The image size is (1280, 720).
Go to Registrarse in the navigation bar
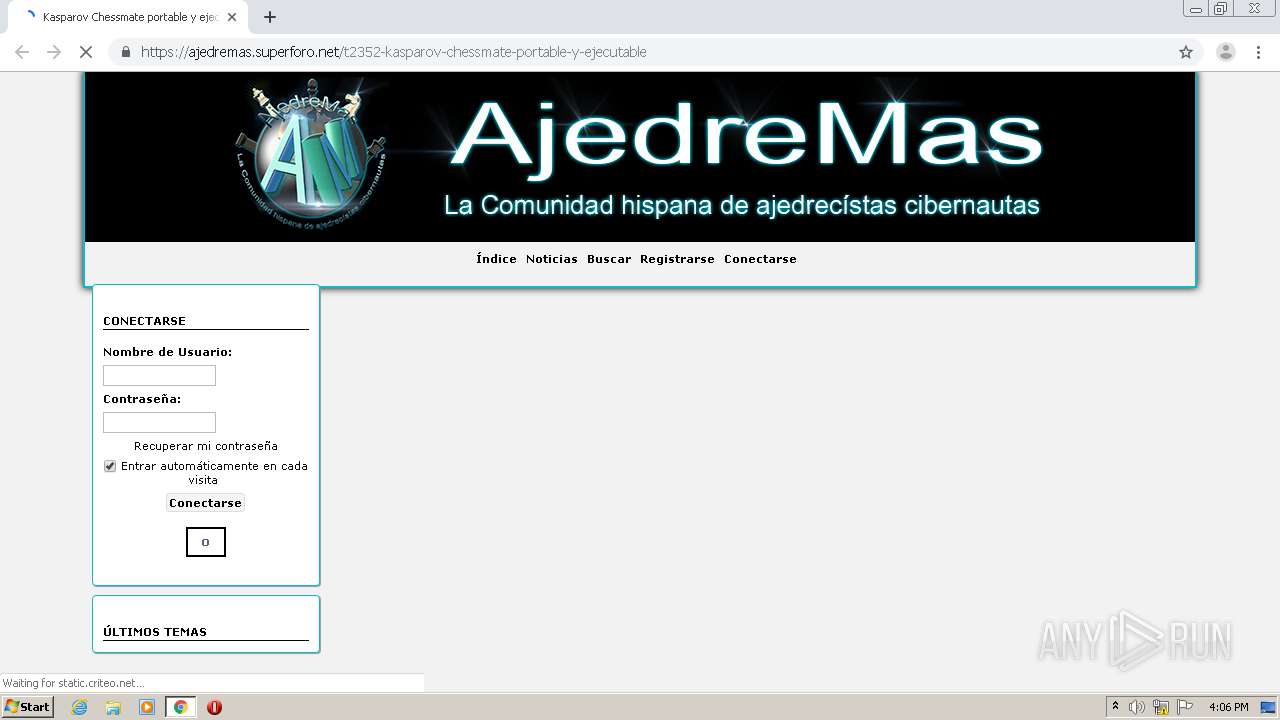click(677, 259)
